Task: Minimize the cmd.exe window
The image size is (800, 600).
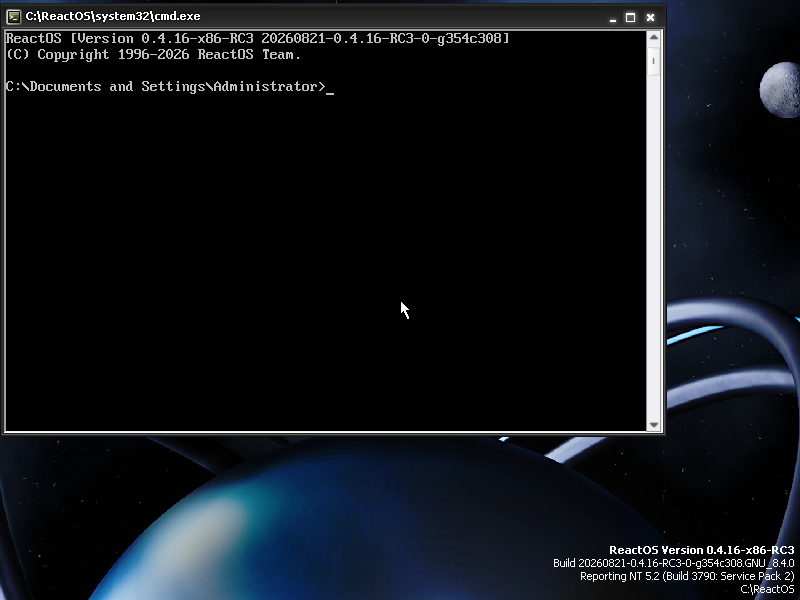Action: [613, 18]
